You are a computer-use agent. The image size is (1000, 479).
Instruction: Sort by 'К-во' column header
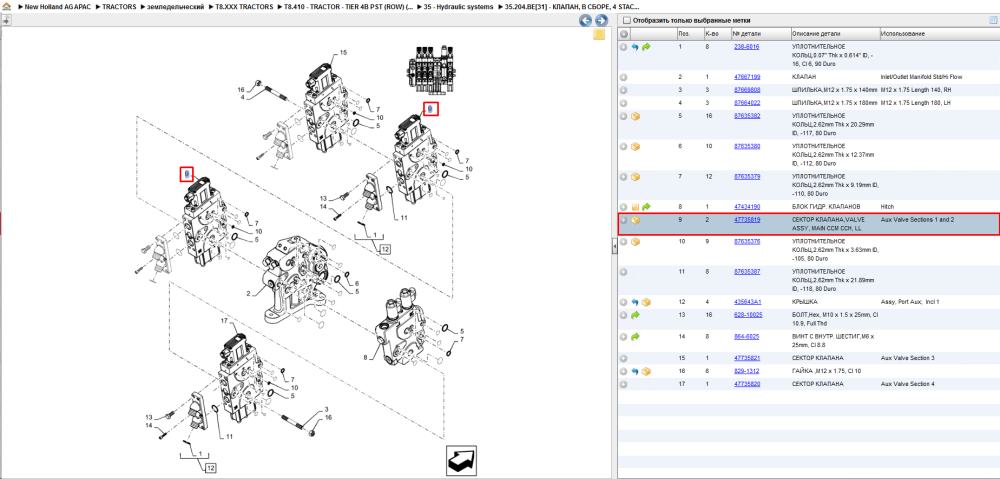(717, 34)
